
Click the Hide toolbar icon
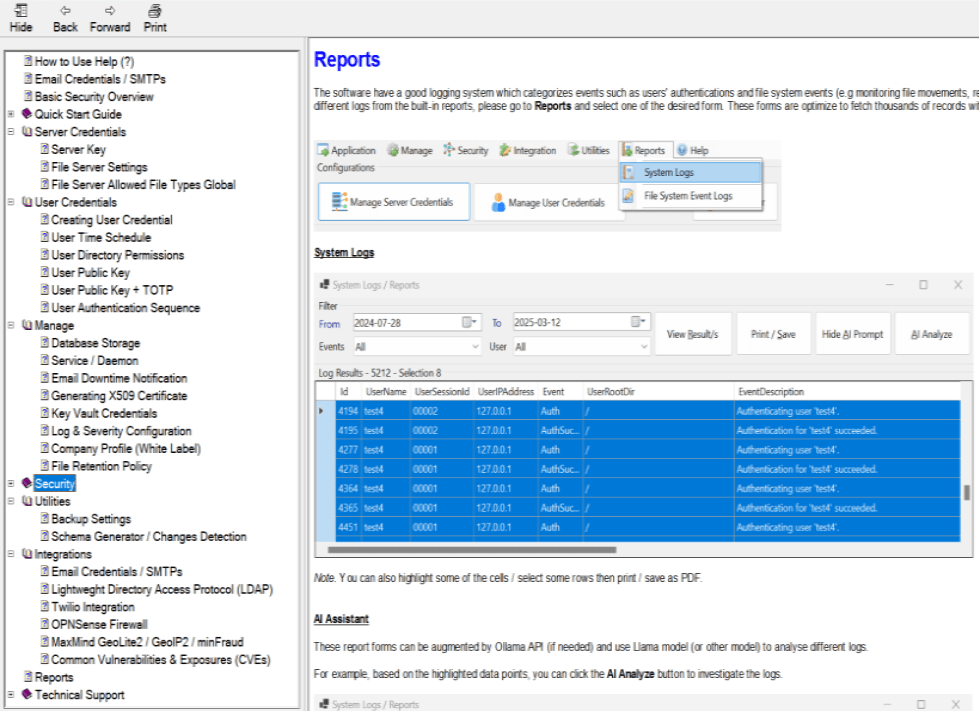pyautogui.click(x=21, y=11)
